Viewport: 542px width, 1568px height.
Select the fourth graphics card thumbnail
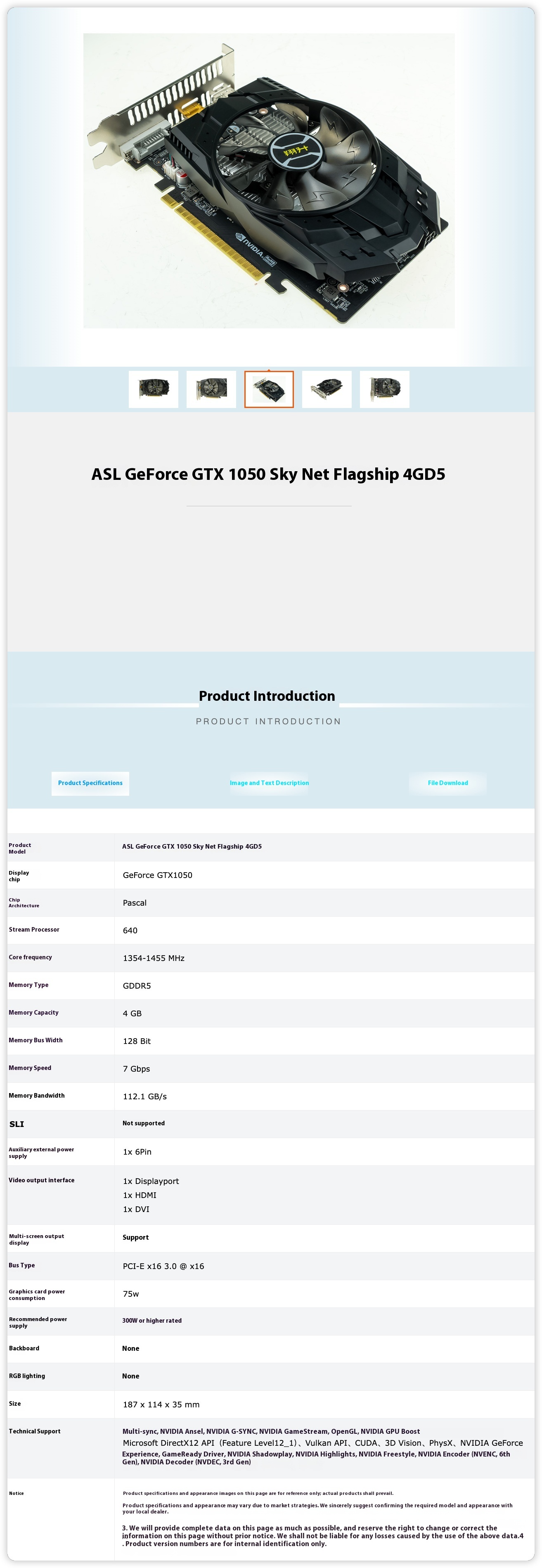coord(327,389)
